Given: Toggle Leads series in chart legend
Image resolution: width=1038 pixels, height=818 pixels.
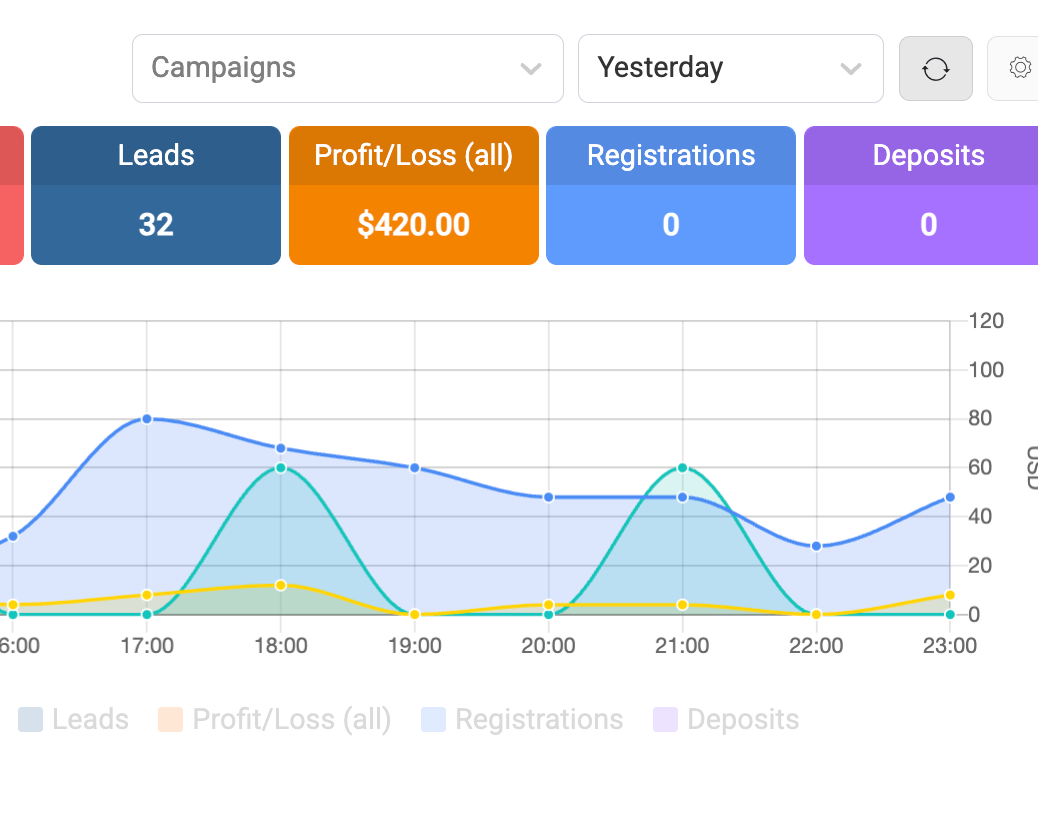Looking at the screenshot, I should 73,719.
